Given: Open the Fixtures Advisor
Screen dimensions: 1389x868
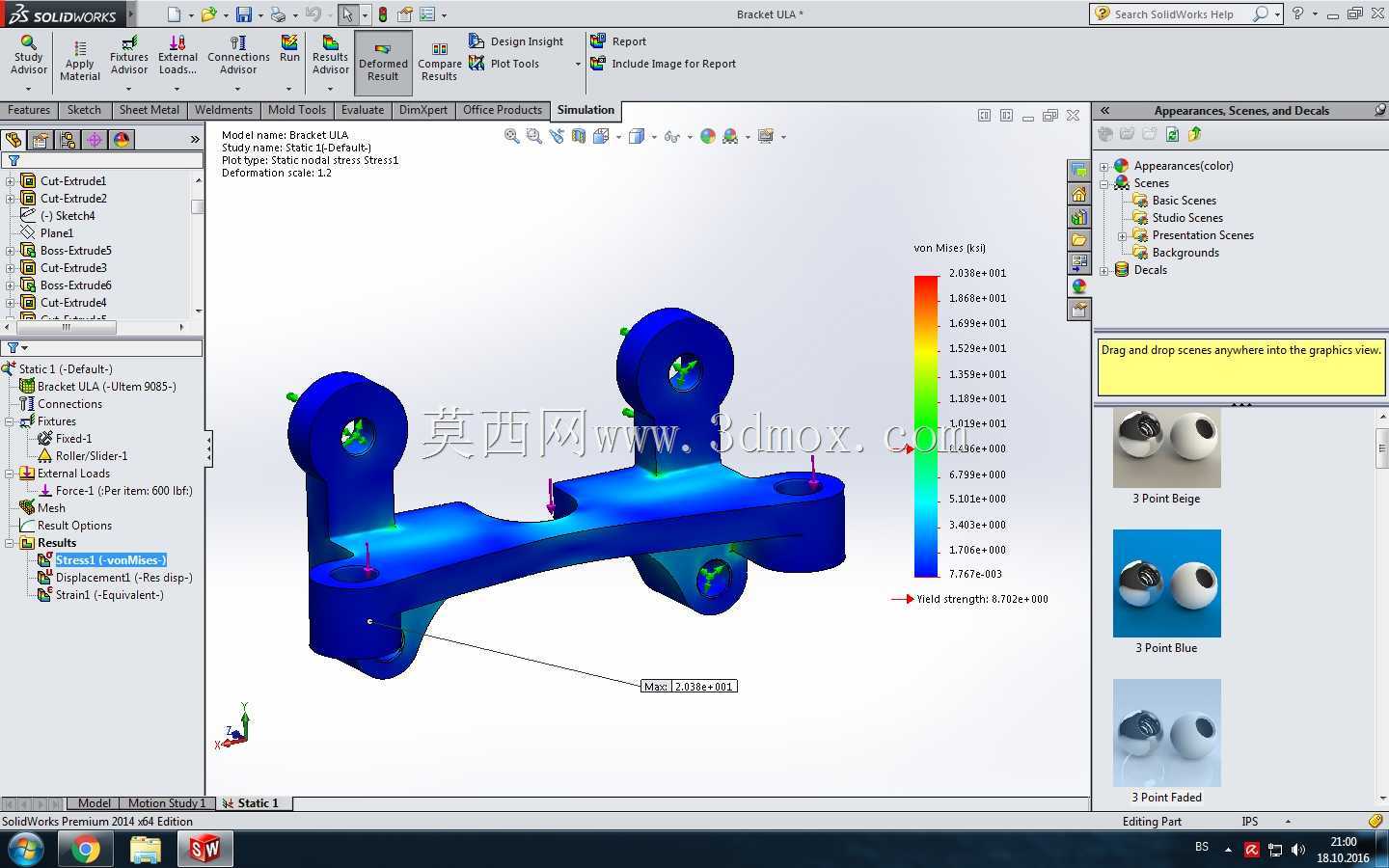Looking at the screenshot, I should pyautogui.click(x=129, y=55).
